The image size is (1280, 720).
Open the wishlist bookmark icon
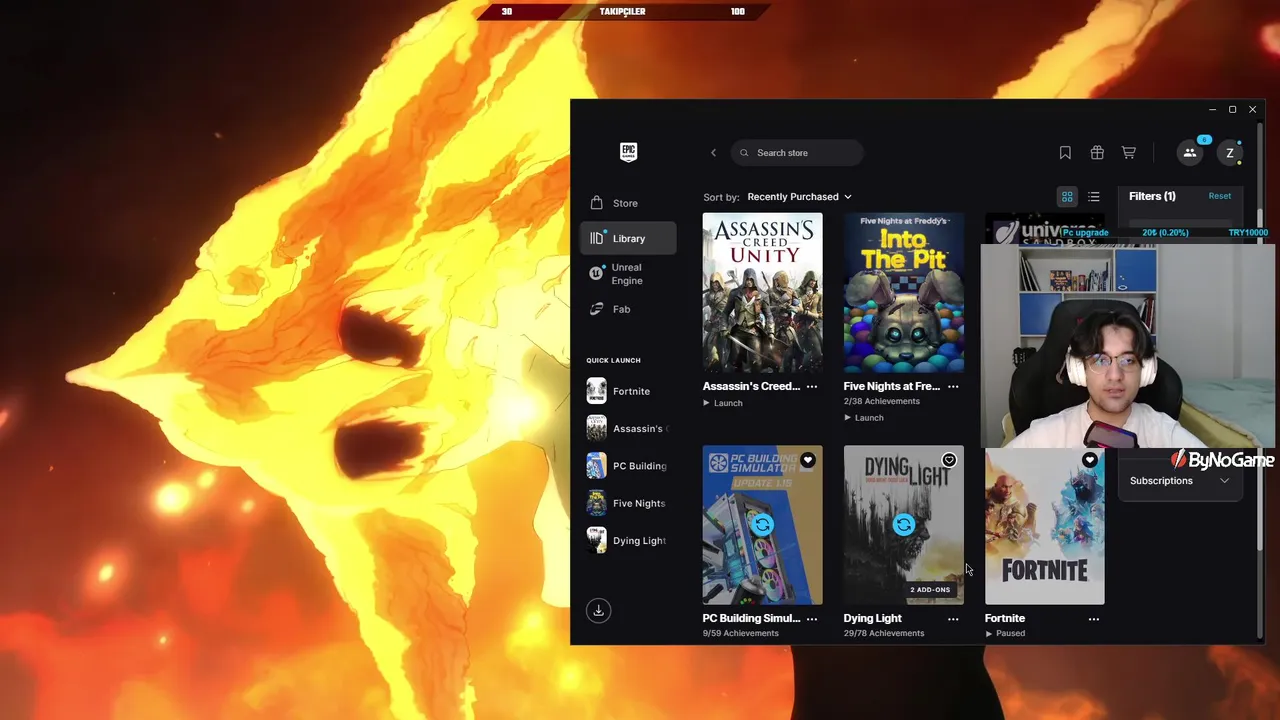point(1065,153)
